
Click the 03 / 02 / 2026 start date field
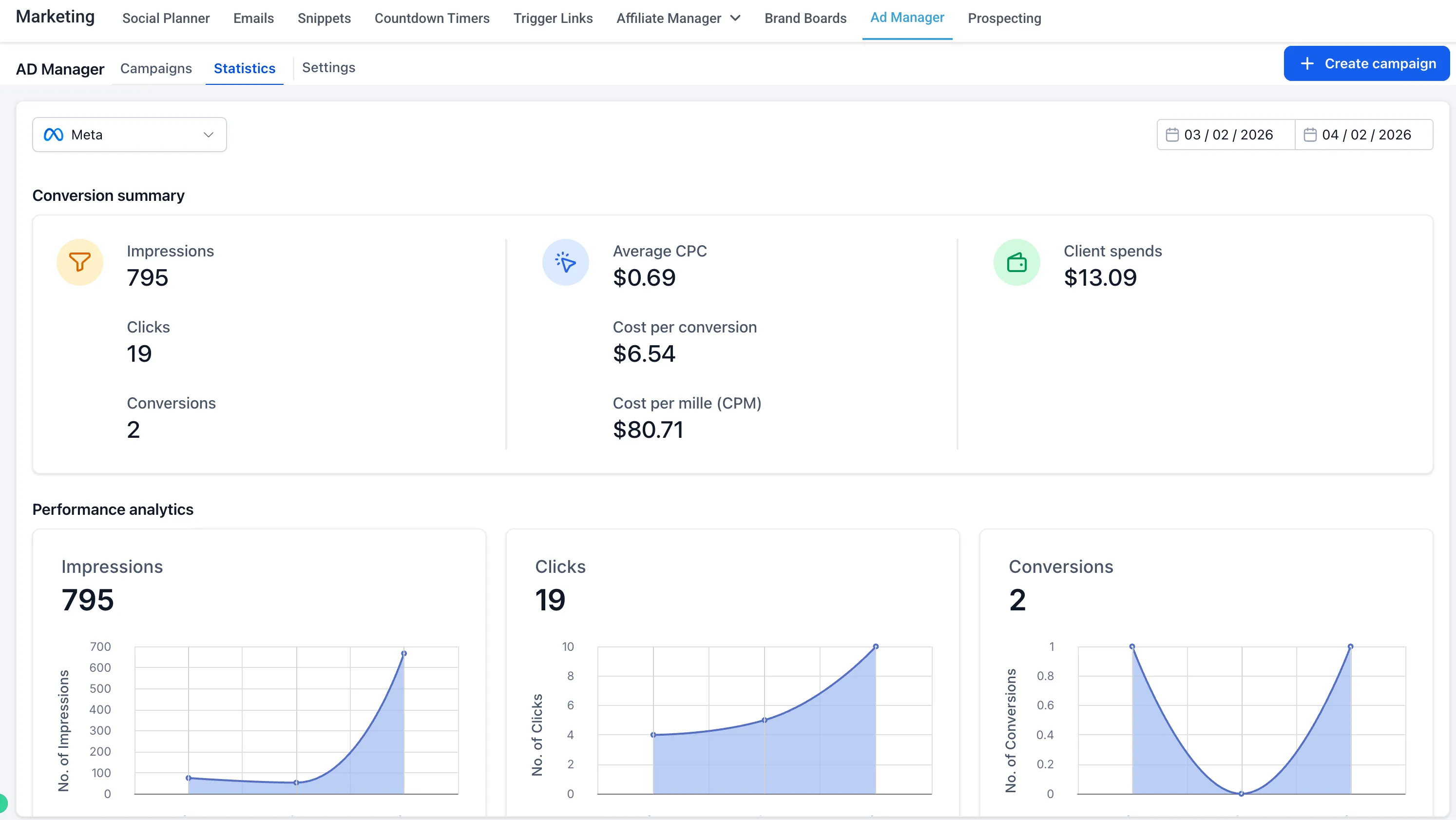1227,135
